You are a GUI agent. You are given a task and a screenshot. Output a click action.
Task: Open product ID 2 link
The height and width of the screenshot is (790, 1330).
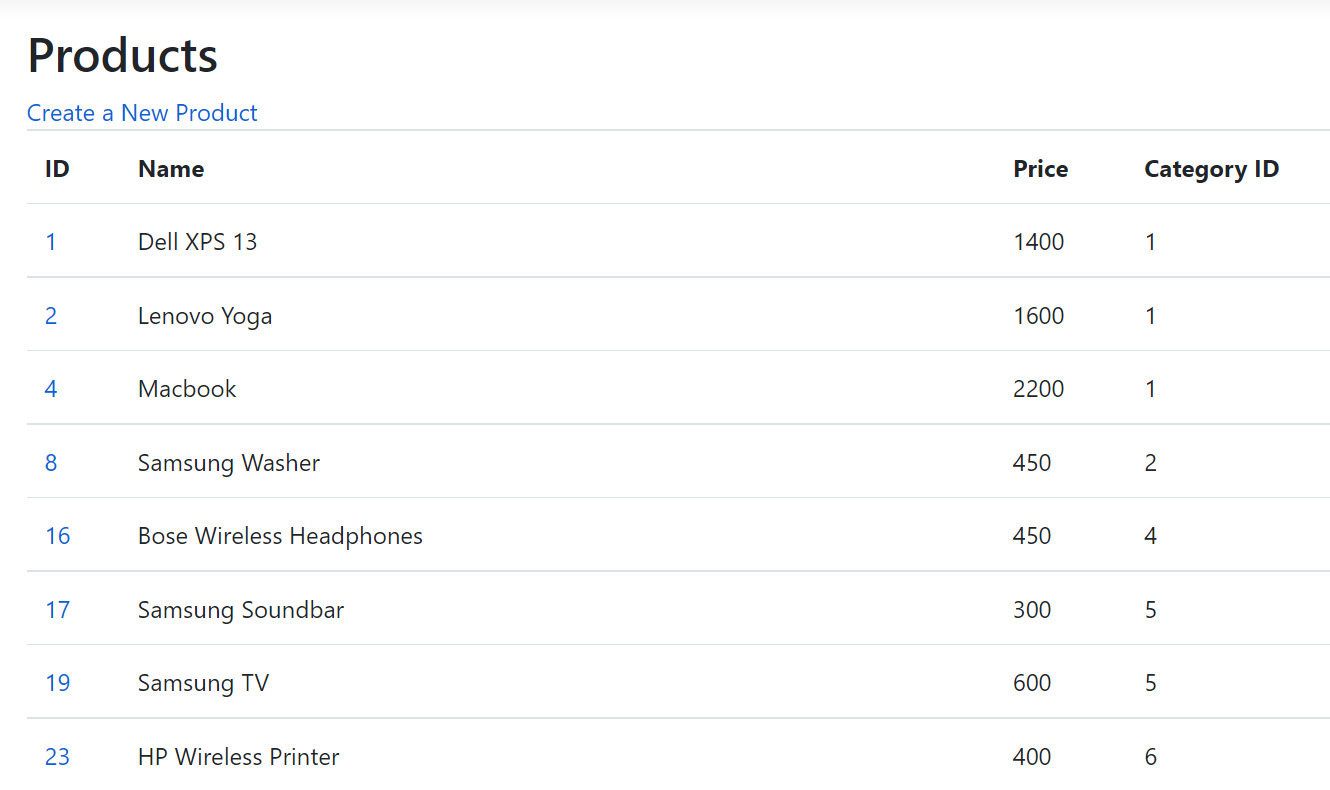click(51, 316)
